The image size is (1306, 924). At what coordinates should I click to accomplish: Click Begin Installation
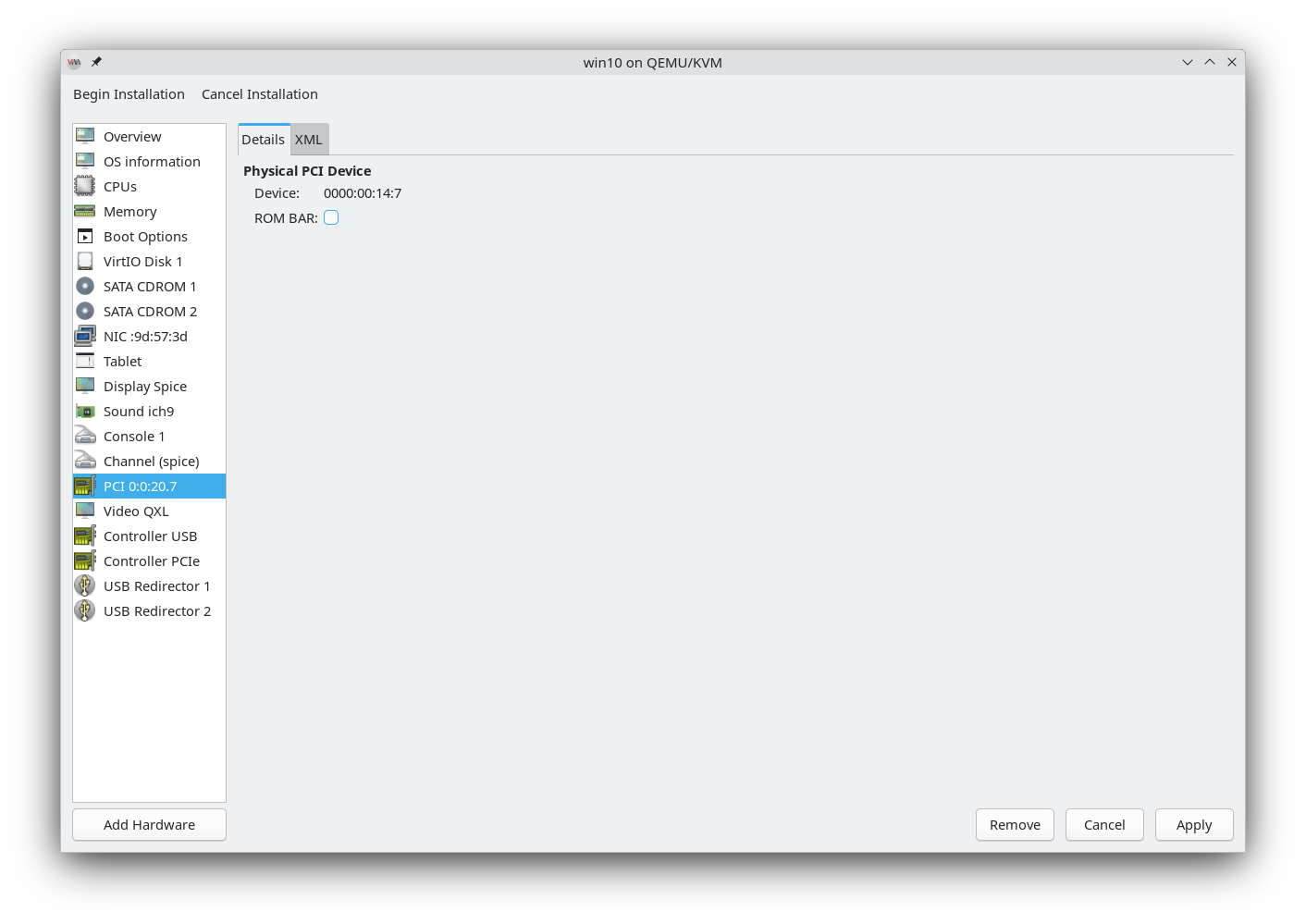click(129, 94)
